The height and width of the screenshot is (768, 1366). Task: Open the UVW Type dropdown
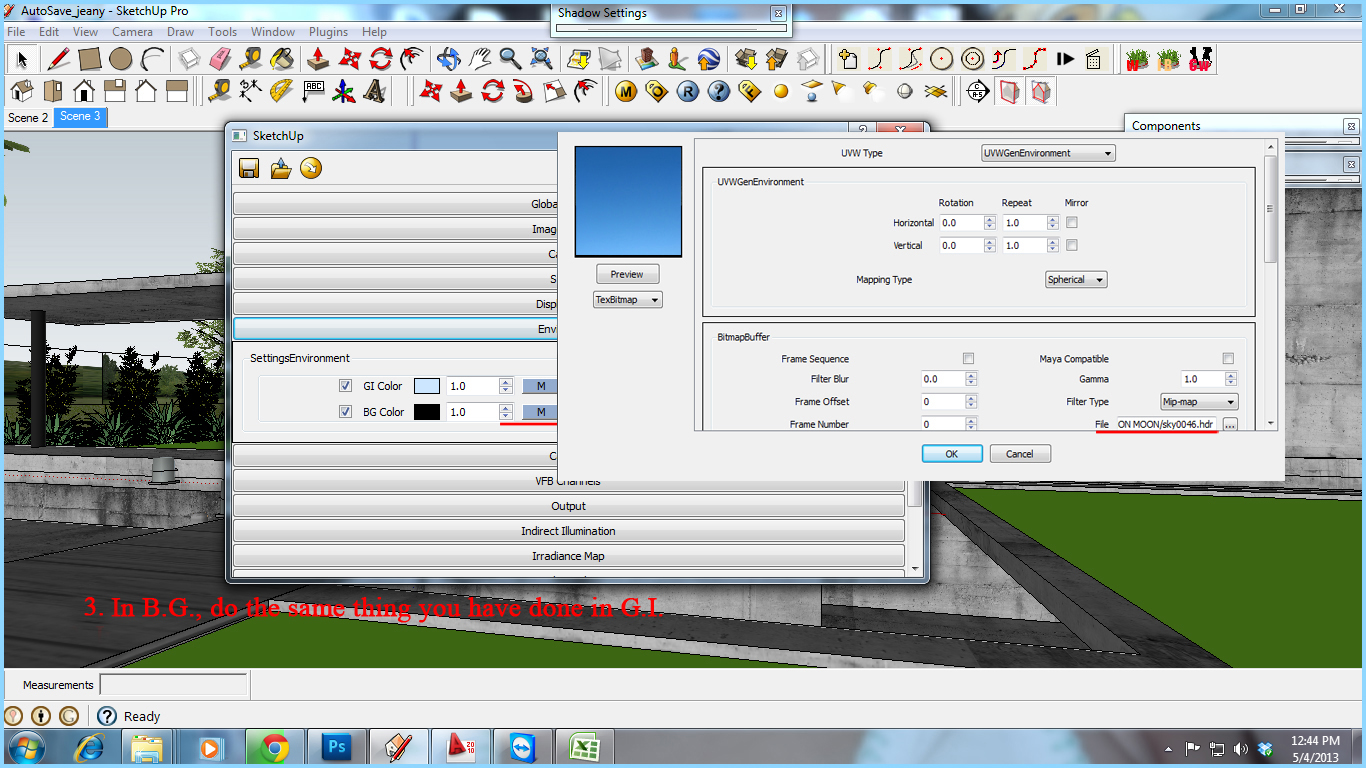click(1048, 153)
